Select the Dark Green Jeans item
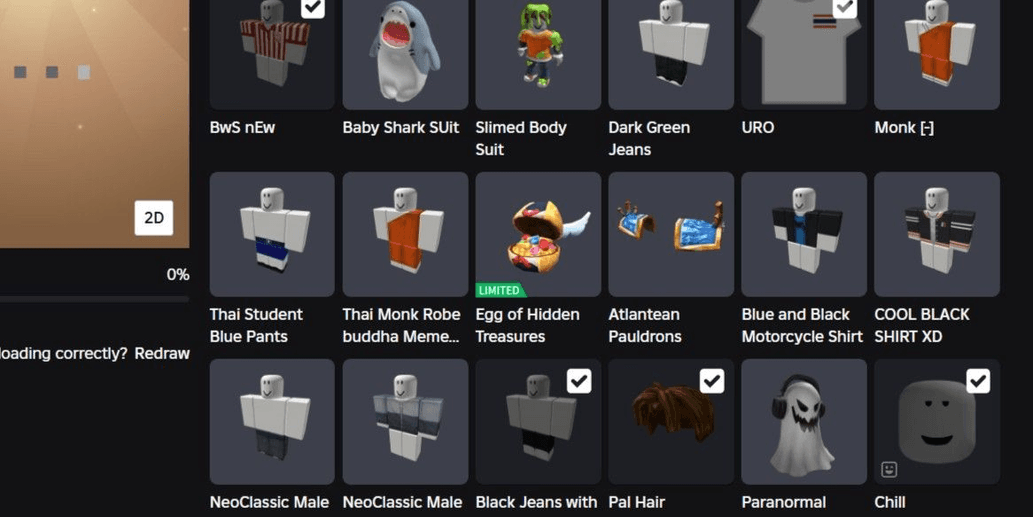The image size is (1033, 517). (671, 53)
